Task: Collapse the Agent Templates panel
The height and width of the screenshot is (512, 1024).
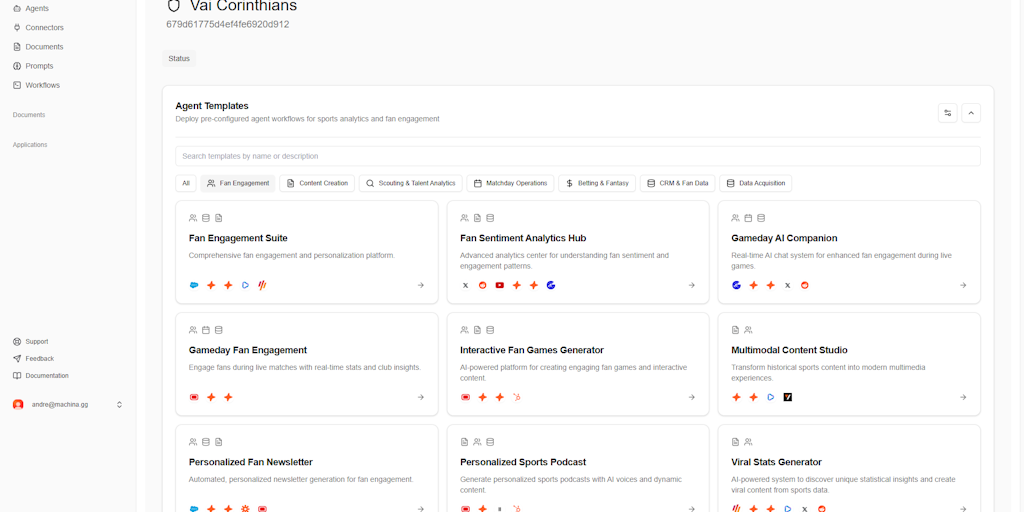Action: (971, 113)
